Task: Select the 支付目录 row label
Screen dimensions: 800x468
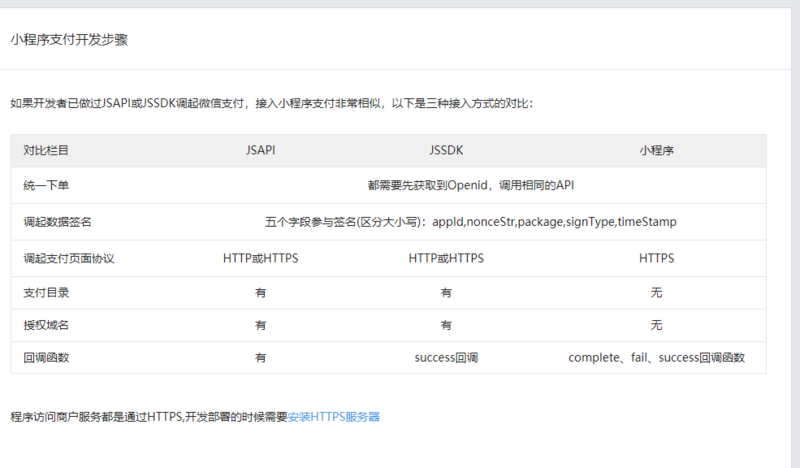Action: pos(46,293)
